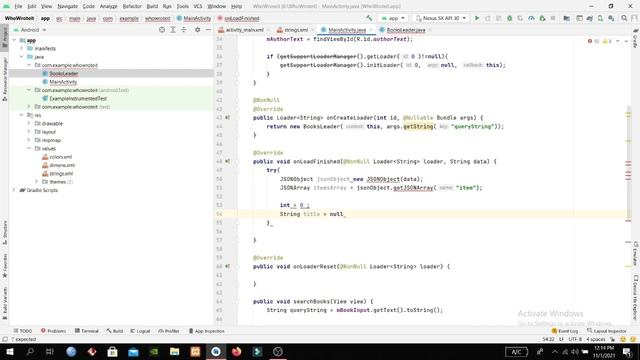Image resolution: width=640 pixels, height=360 pixels.
Task: Click the error count indicator in editor
Action: coord(593,41)
